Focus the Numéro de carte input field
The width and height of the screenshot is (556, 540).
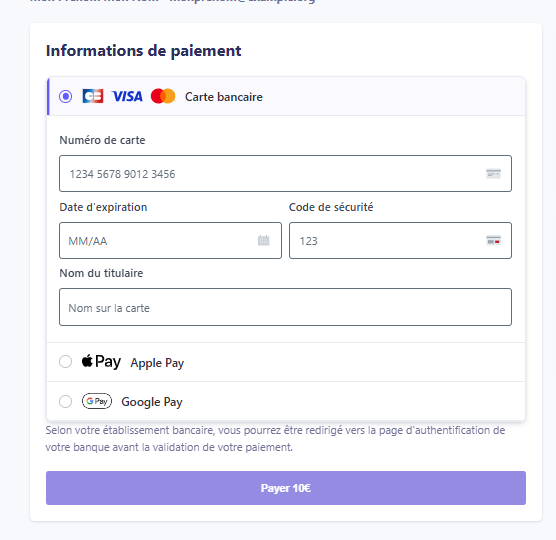click(285, 173)
